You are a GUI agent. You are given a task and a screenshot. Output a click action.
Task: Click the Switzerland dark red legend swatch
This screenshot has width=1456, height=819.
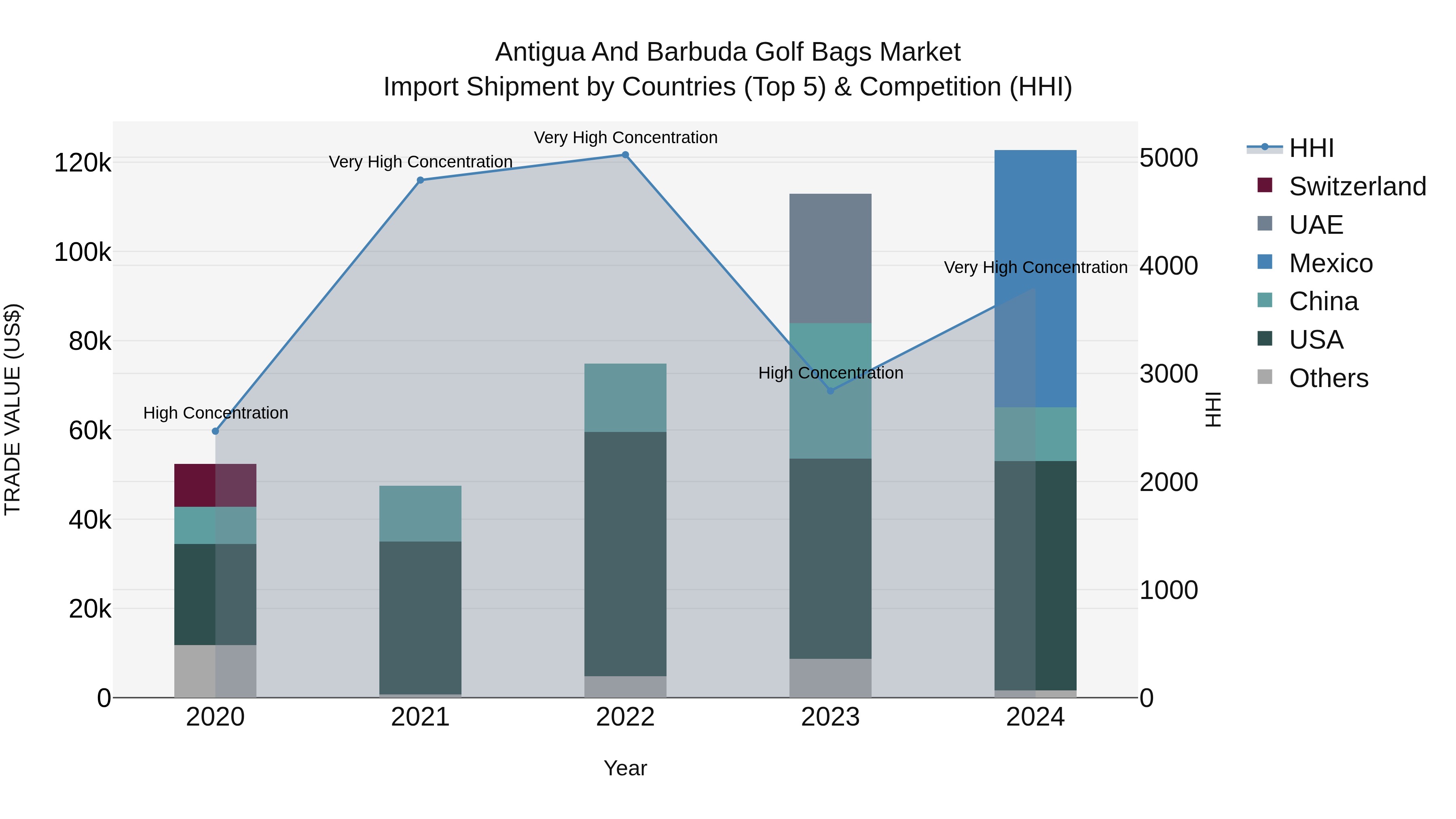pos(1265,185)
